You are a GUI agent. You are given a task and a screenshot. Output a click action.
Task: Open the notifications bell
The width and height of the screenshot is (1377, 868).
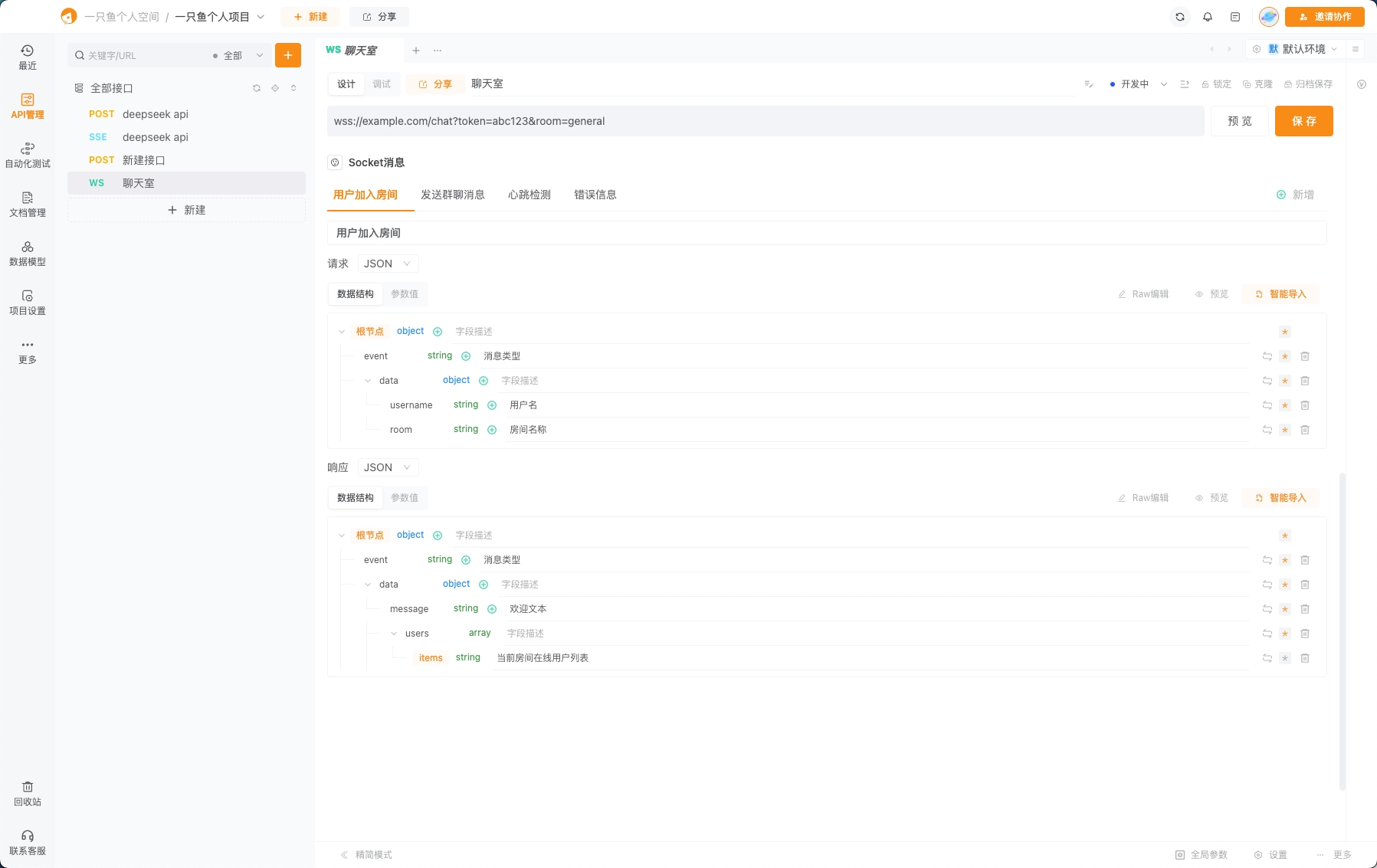click(1208, 17)
